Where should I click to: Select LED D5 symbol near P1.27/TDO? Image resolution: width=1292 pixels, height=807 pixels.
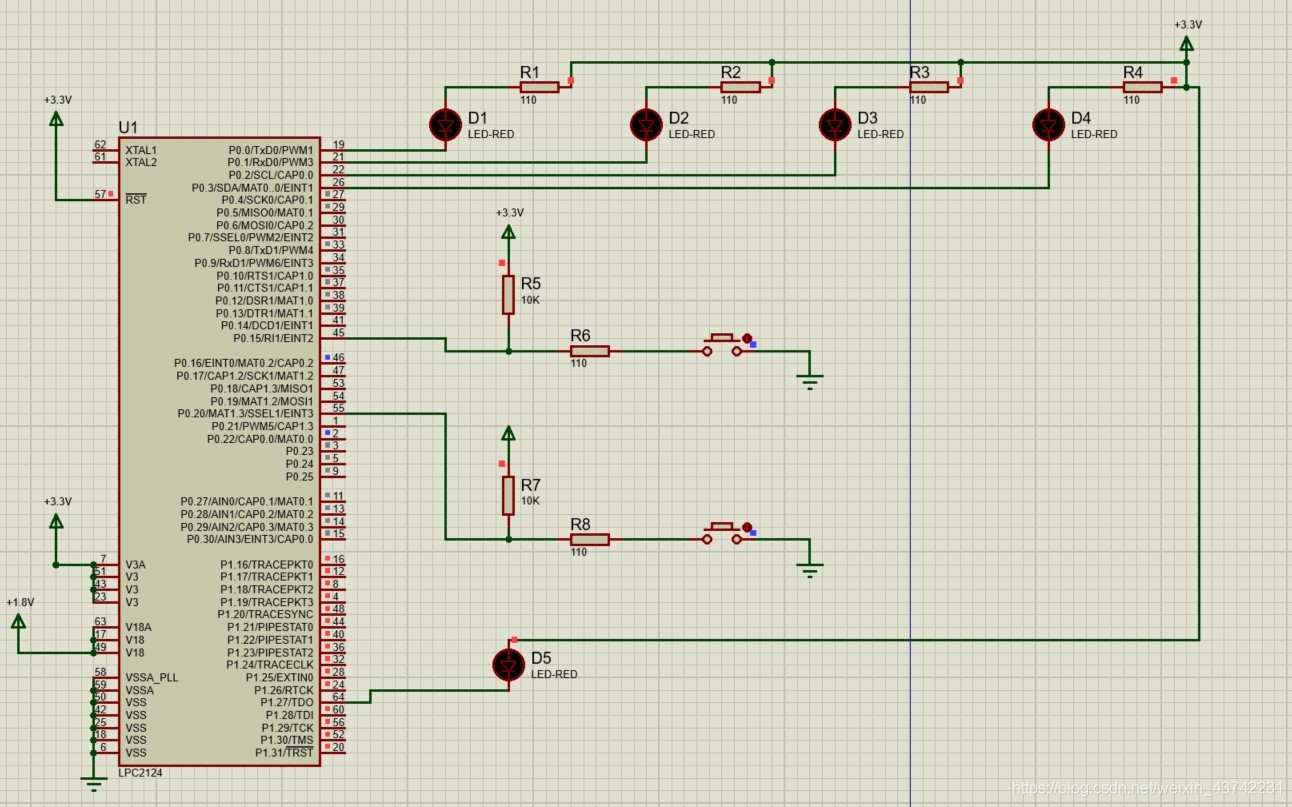(x=509, y=665)
